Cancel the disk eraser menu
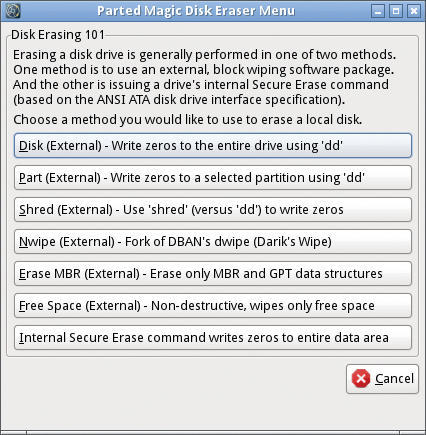 point(382,379)
